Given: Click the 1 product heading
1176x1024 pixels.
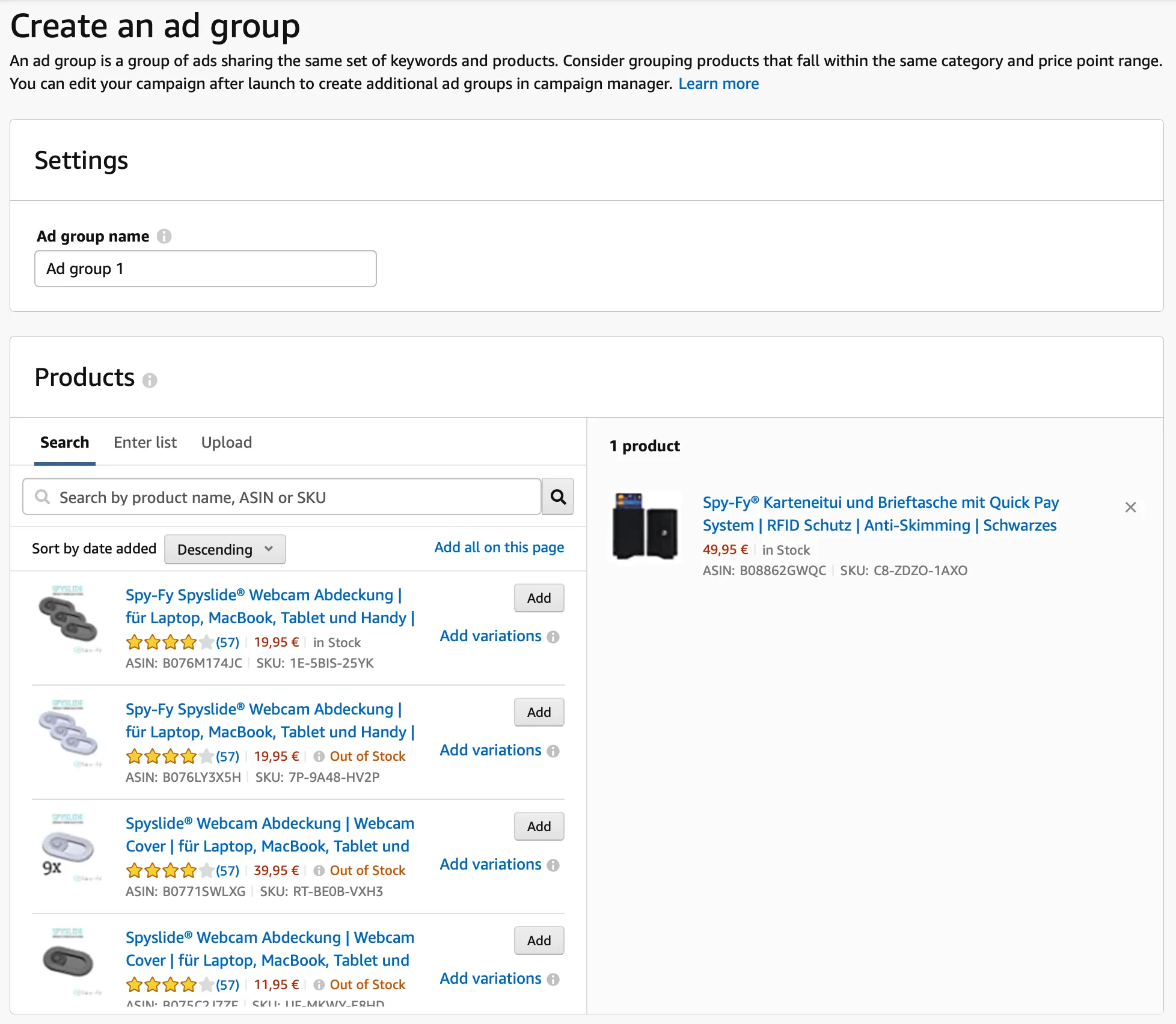Looking at the screenshot, I should click(x=645, y=446).
